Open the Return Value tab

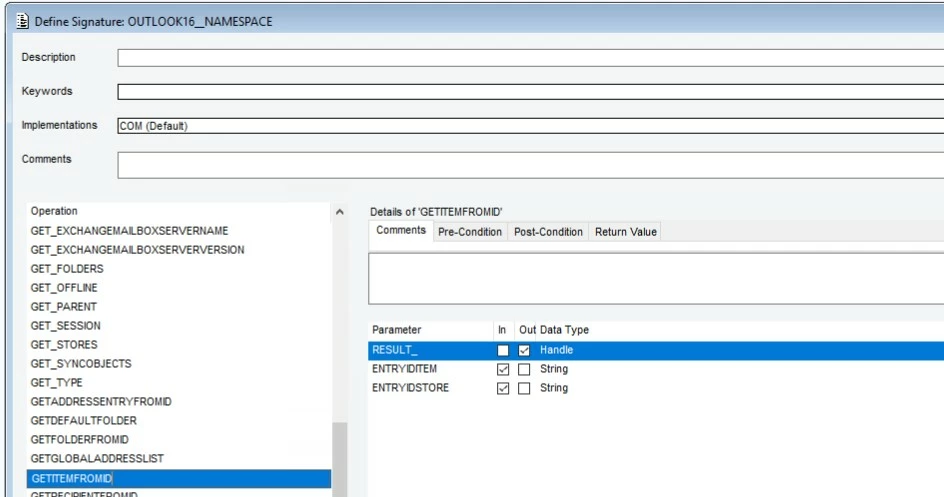(626, 232)
